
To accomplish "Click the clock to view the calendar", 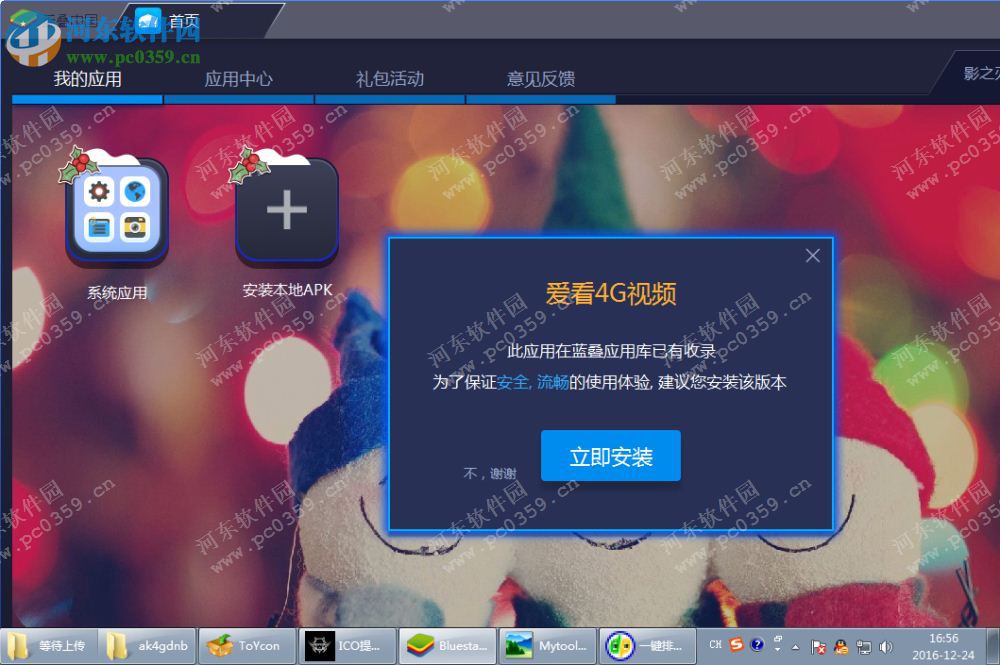I will [x=945, y=645].
